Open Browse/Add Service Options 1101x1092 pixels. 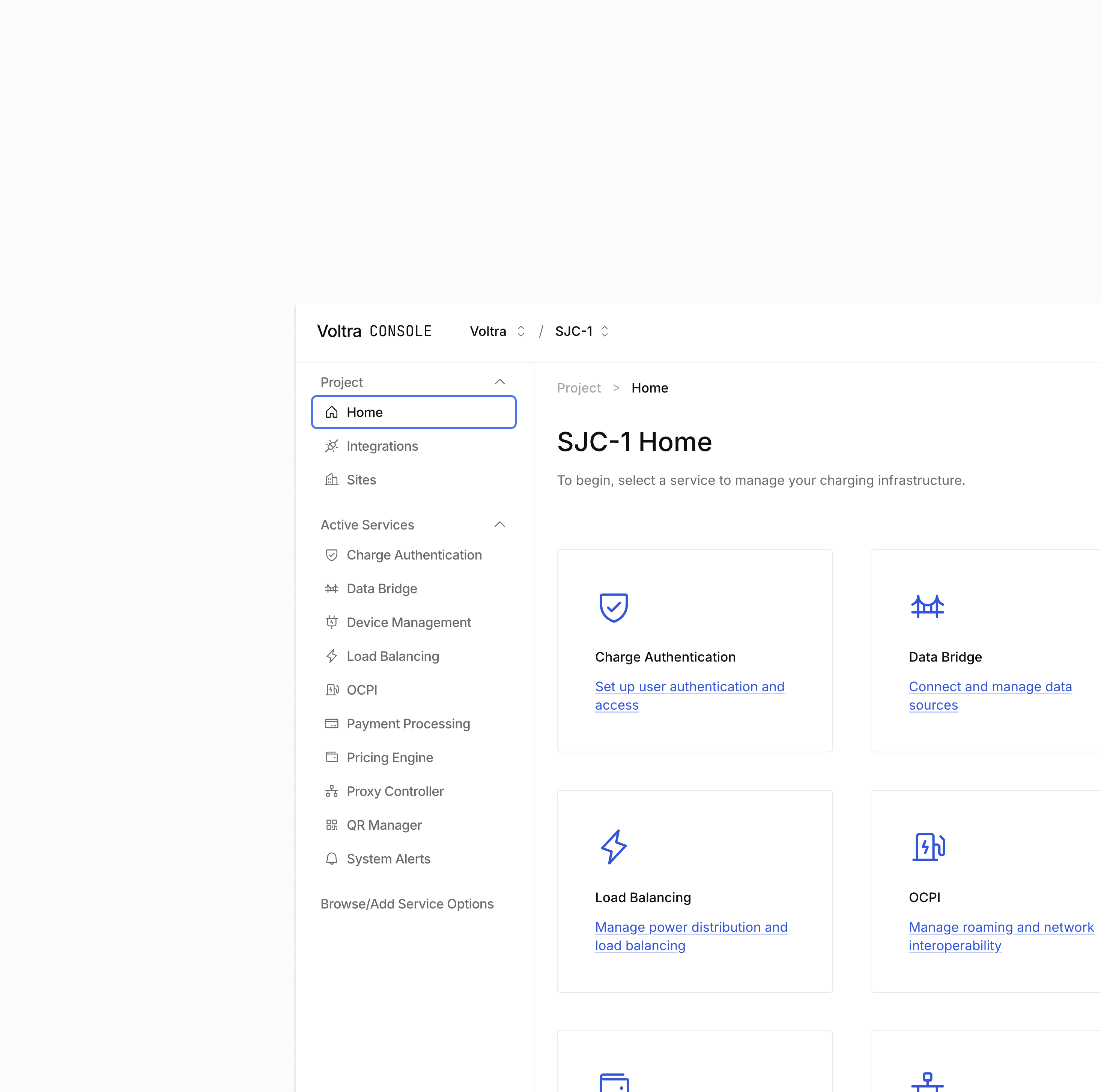407,904
